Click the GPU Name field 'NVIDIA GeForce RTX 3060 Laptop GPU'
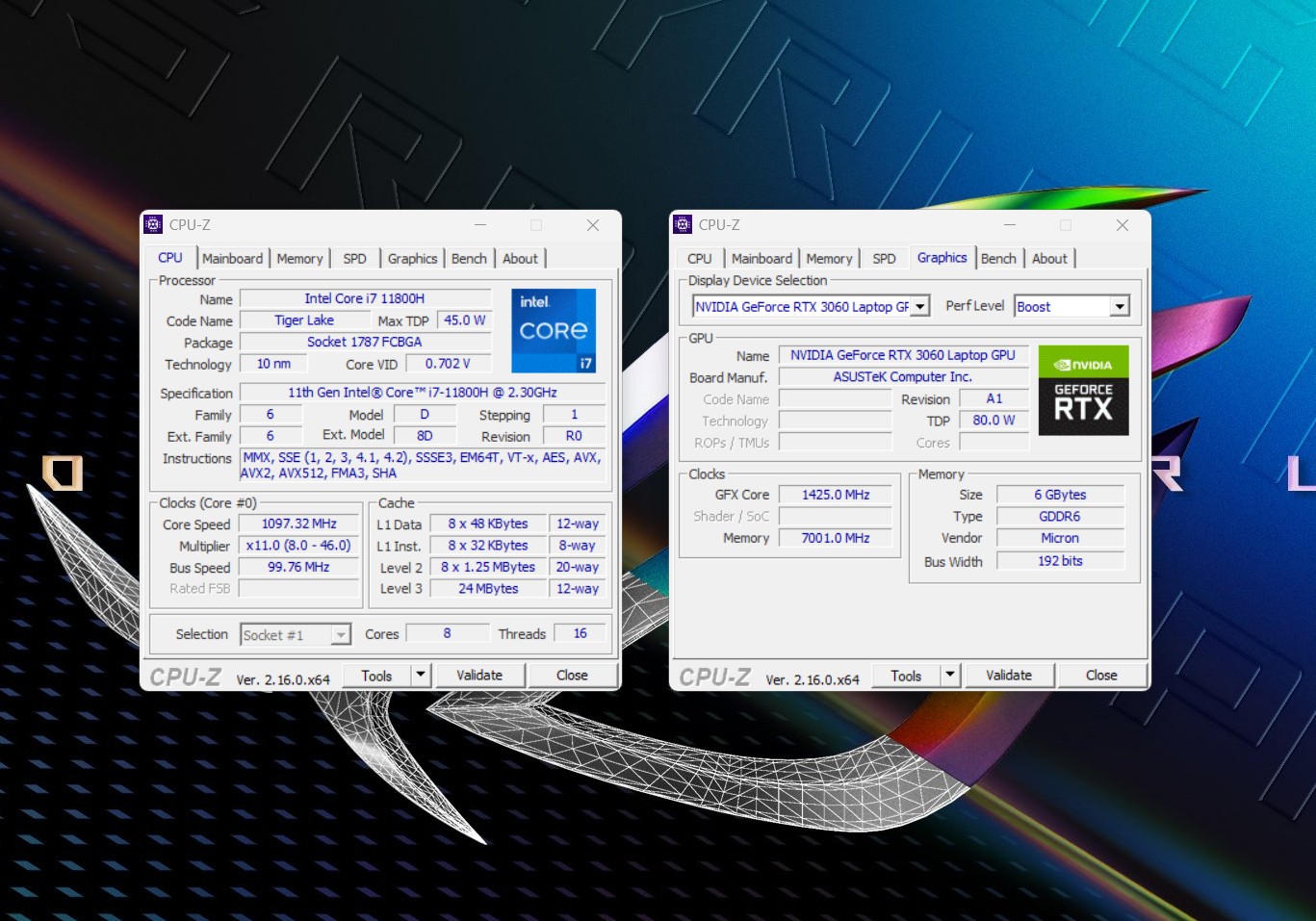Viewport: 1316px width, 921px height. coord(903,355)
